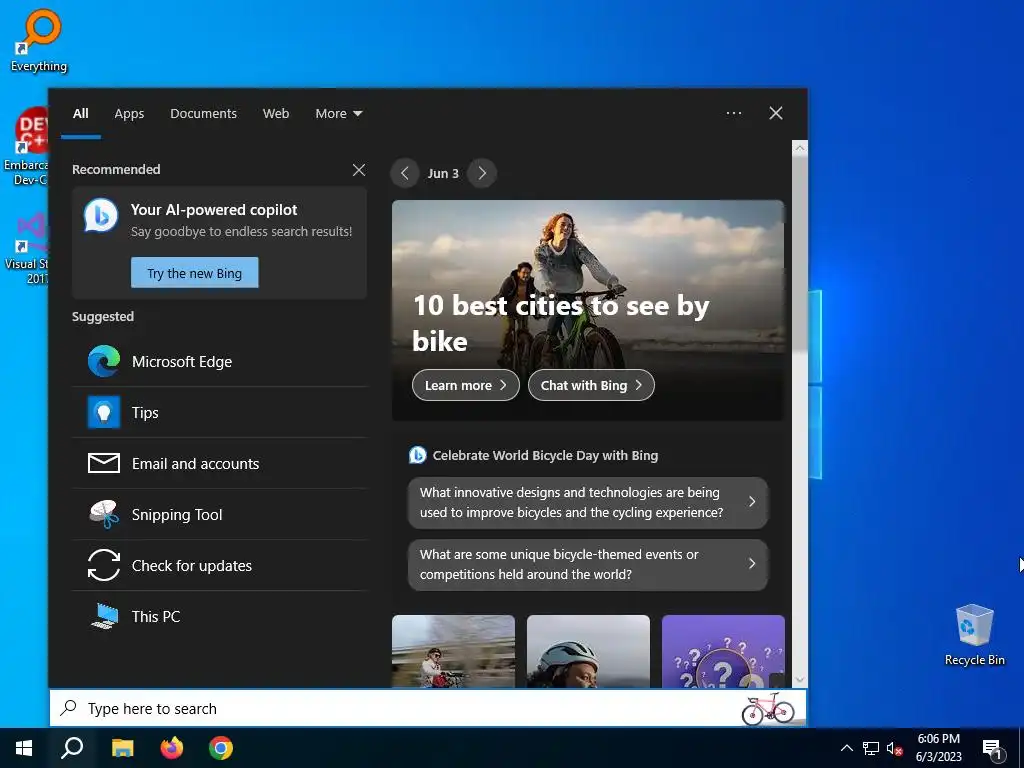1024x768 pixels.
Task: Show hidden system tray icons
Action: click(846, 748)
